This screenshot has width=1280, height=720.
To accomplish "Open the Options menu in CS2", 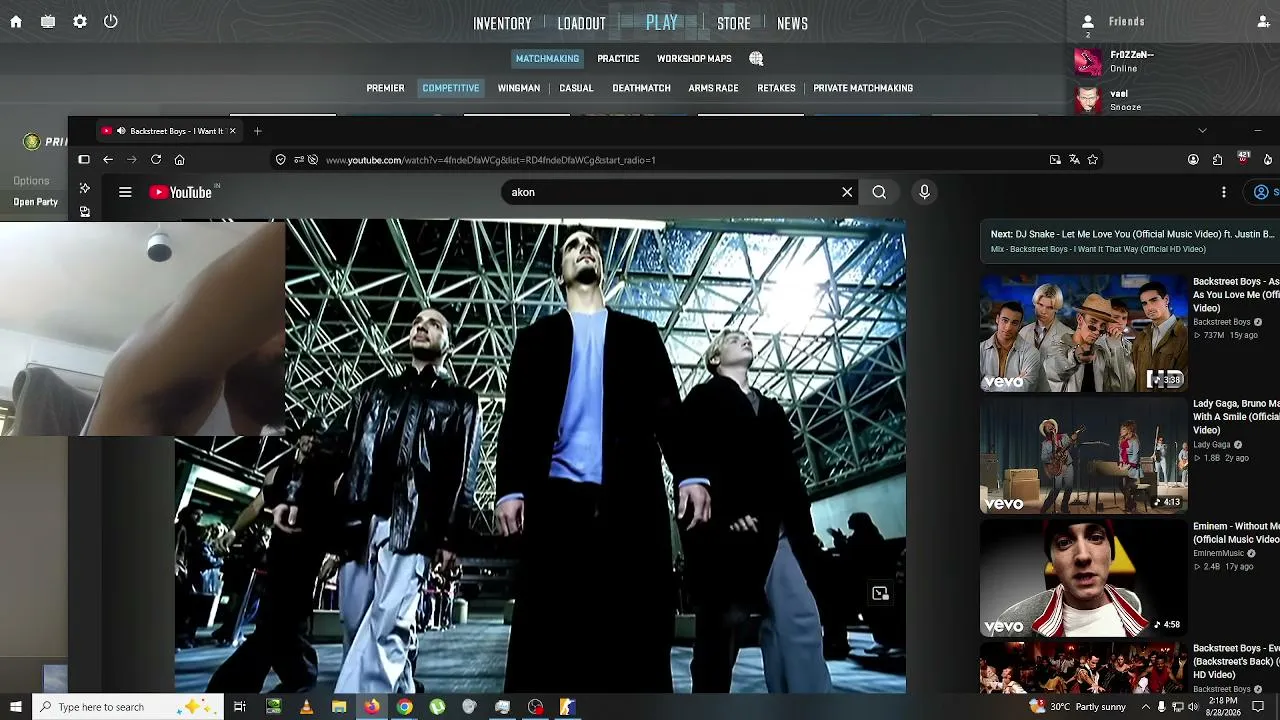I will tap(31, 181).
